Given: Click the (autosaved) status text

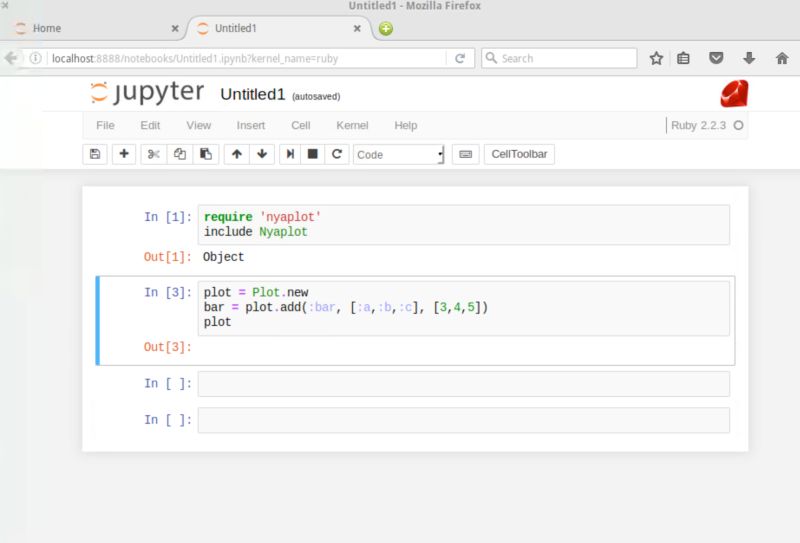Looking at the screenshot, I should point(316,96).
